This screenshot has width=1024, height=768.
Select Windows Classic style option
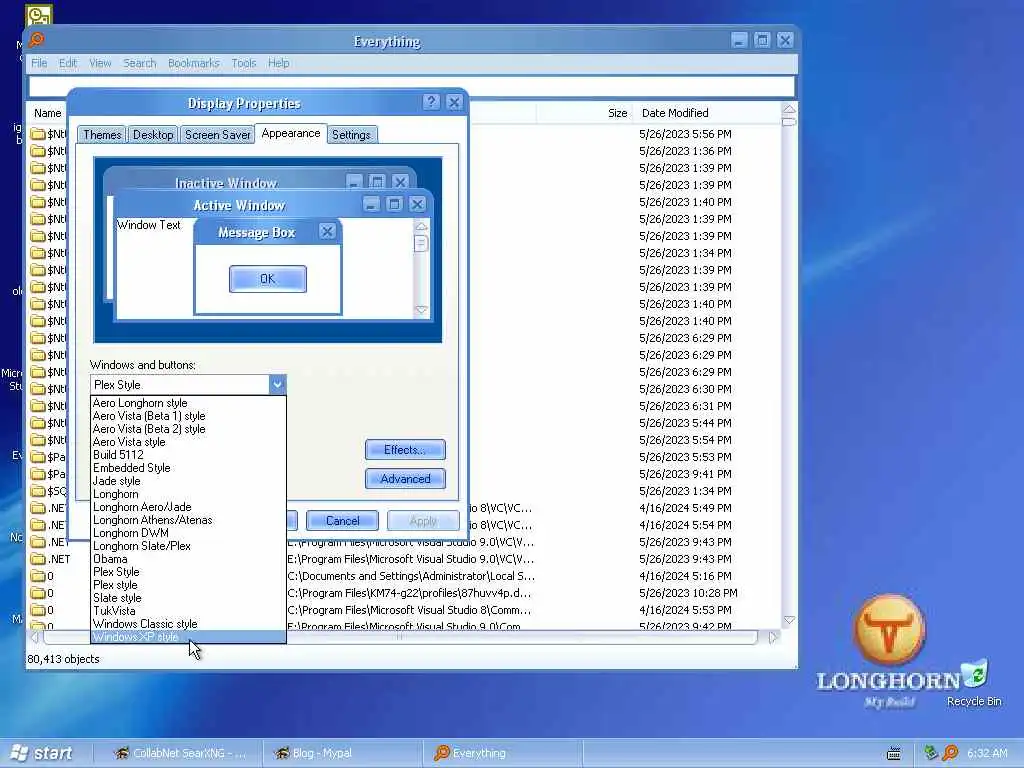pyautogui.click(x=188, y=624)
